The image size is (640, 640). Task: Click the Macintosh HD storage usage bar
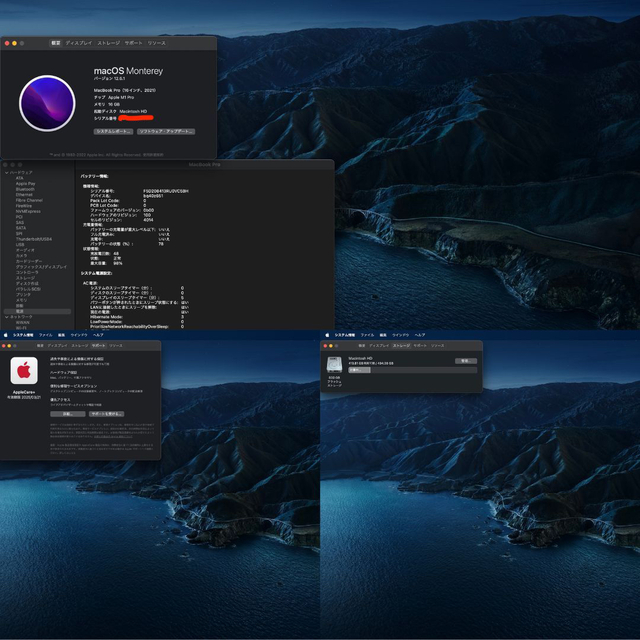412,370
